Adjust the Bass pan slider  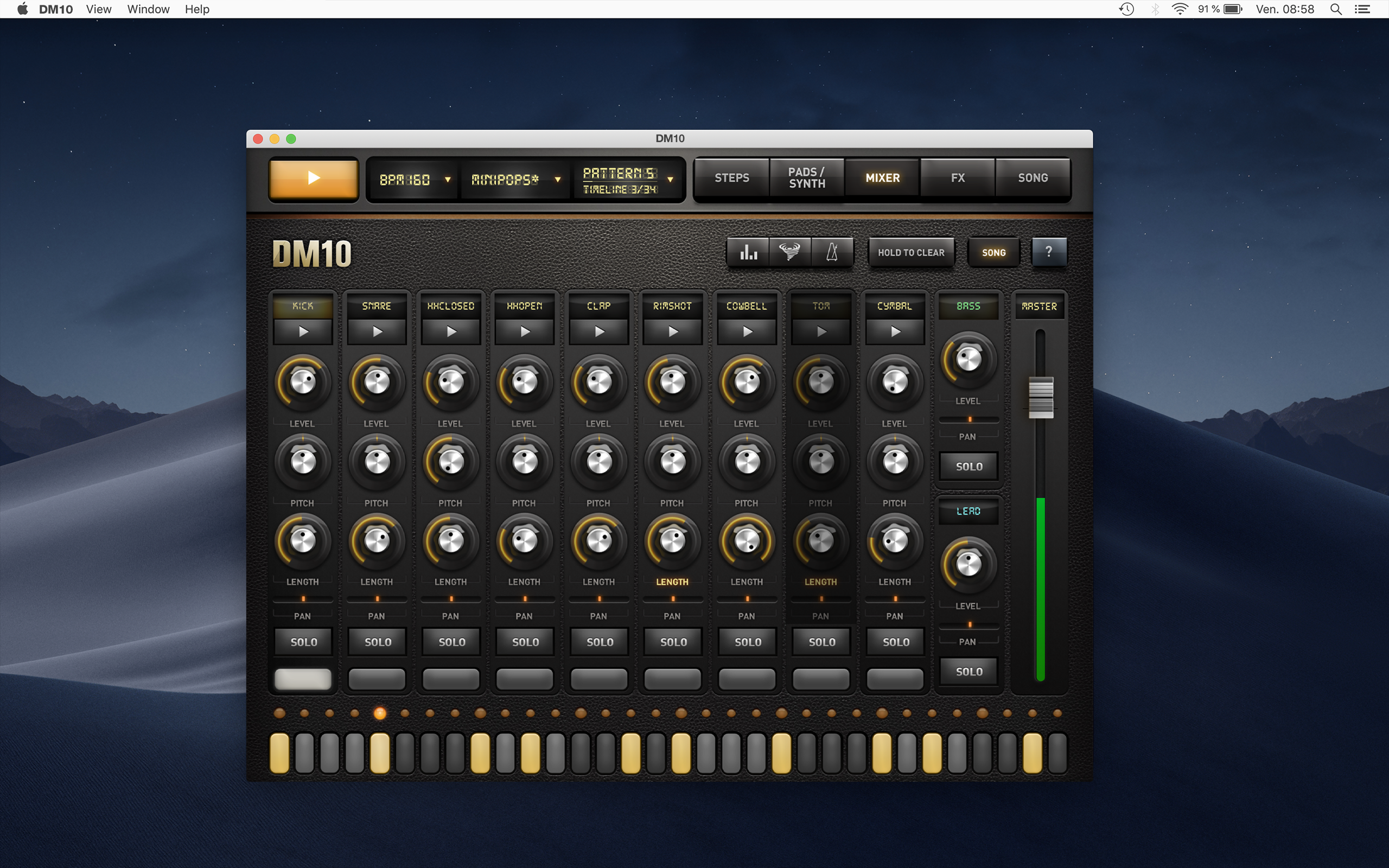pyautogui.click(x=969, y=419)
